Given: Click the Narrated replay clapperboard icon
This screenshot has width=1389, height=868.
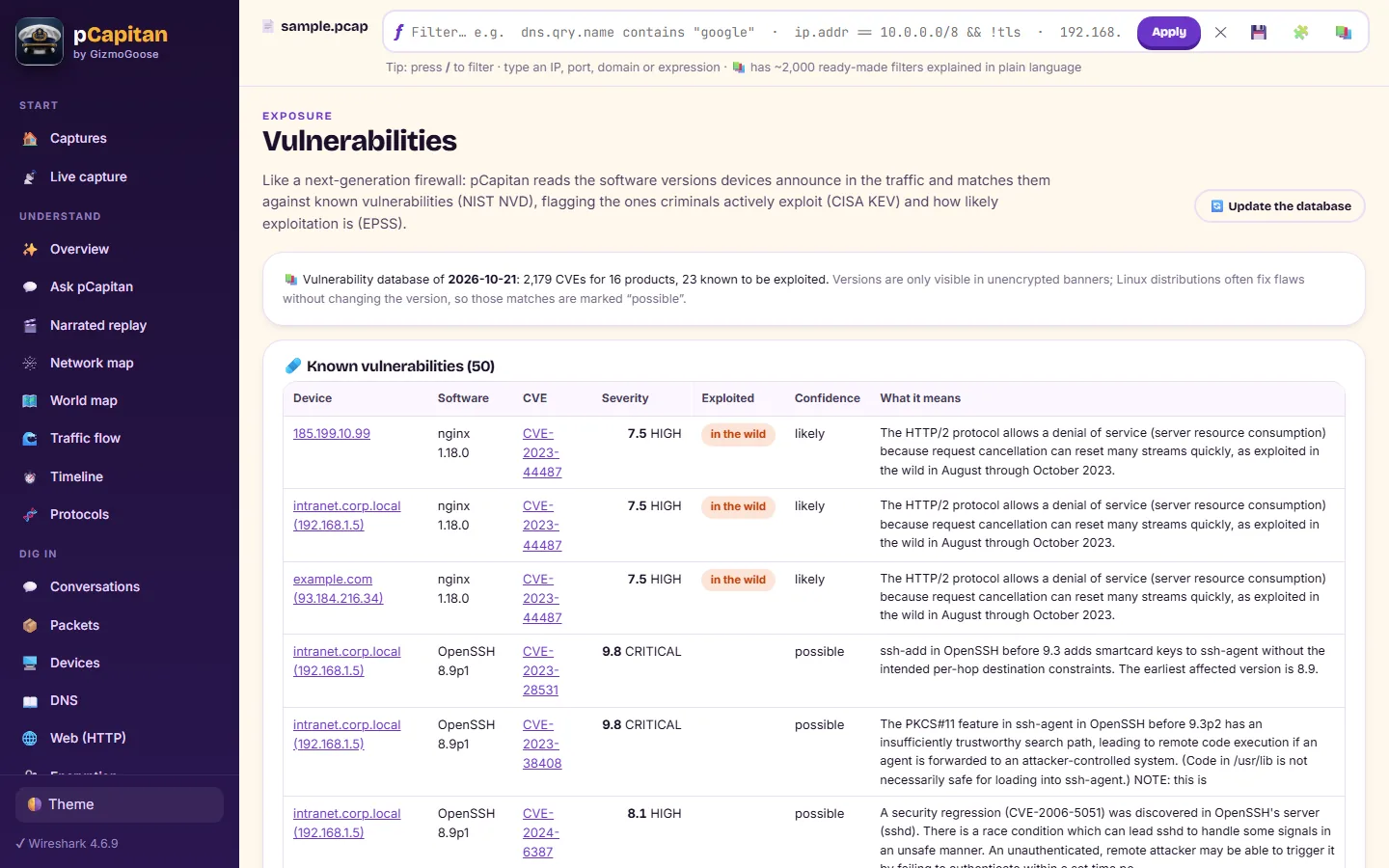Looking at the screenshot, I should [x=30, y=326].
